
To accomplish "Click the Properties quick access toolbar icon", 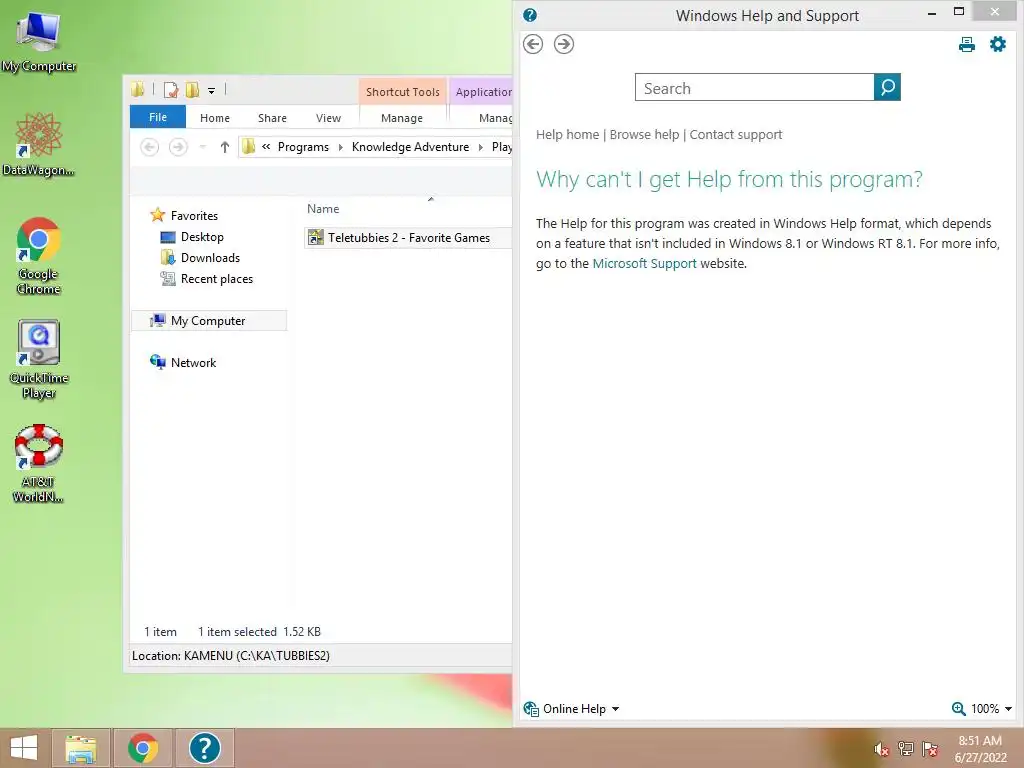I will pos(170,90).
